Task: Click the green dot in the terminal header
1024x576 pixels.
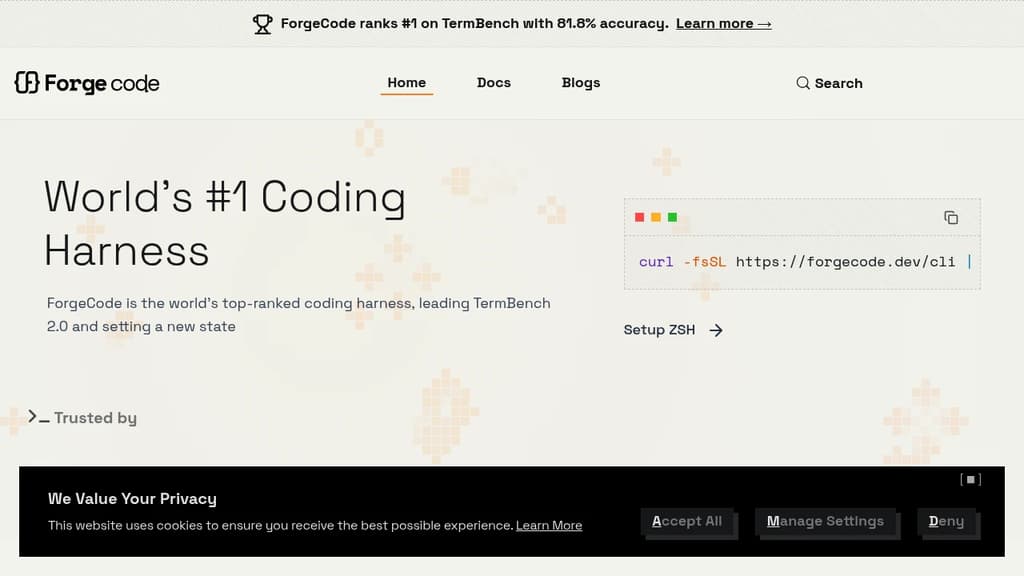Action: 672,217
